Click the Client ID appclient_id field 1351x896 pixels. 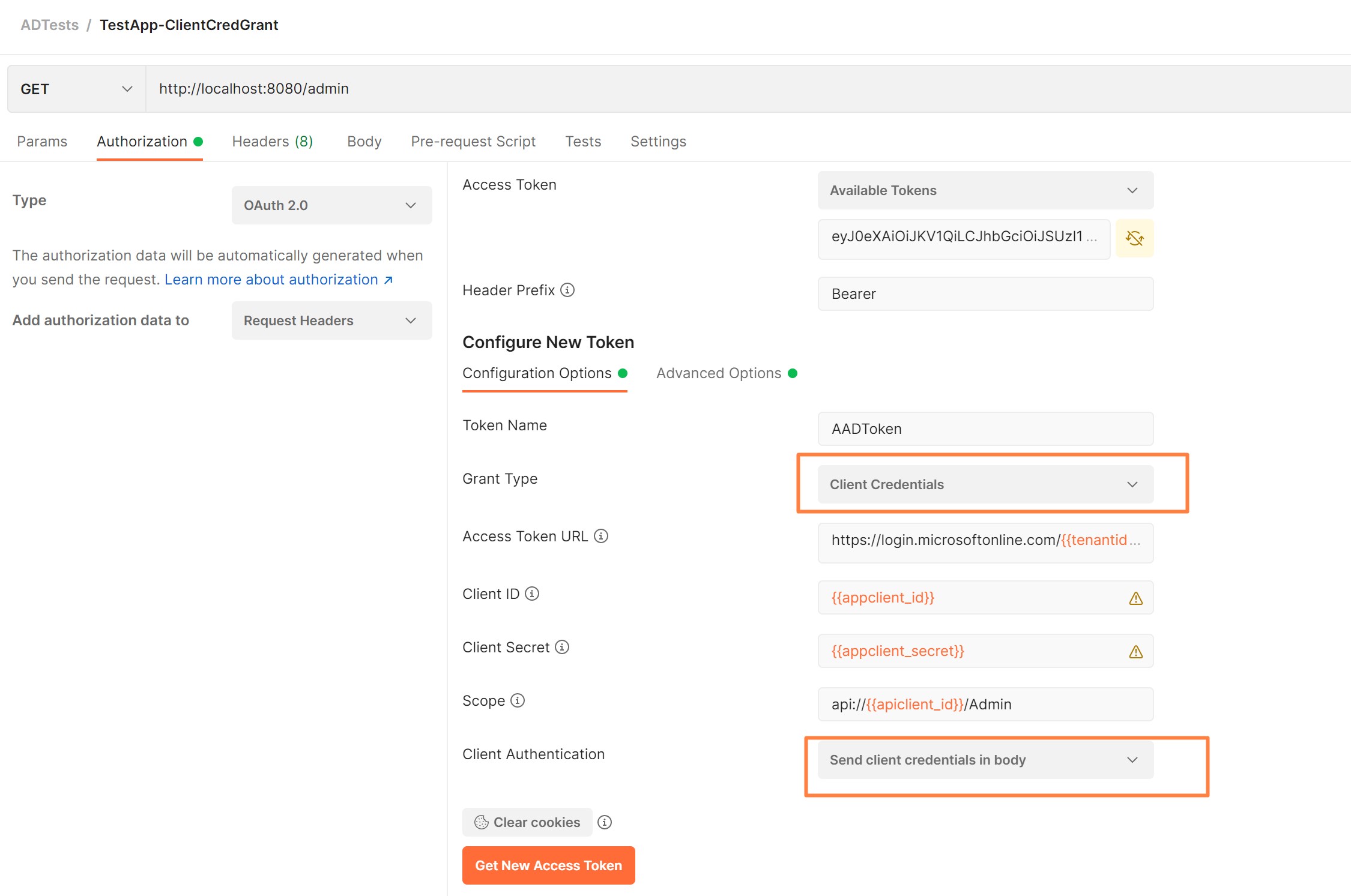click(985, 598)
